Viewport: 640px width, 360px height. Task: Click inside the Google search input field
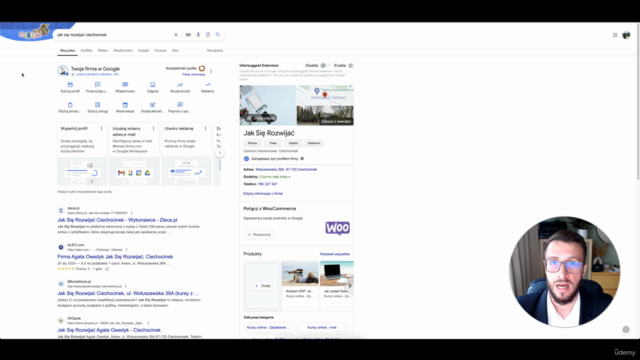click(114, 35)
